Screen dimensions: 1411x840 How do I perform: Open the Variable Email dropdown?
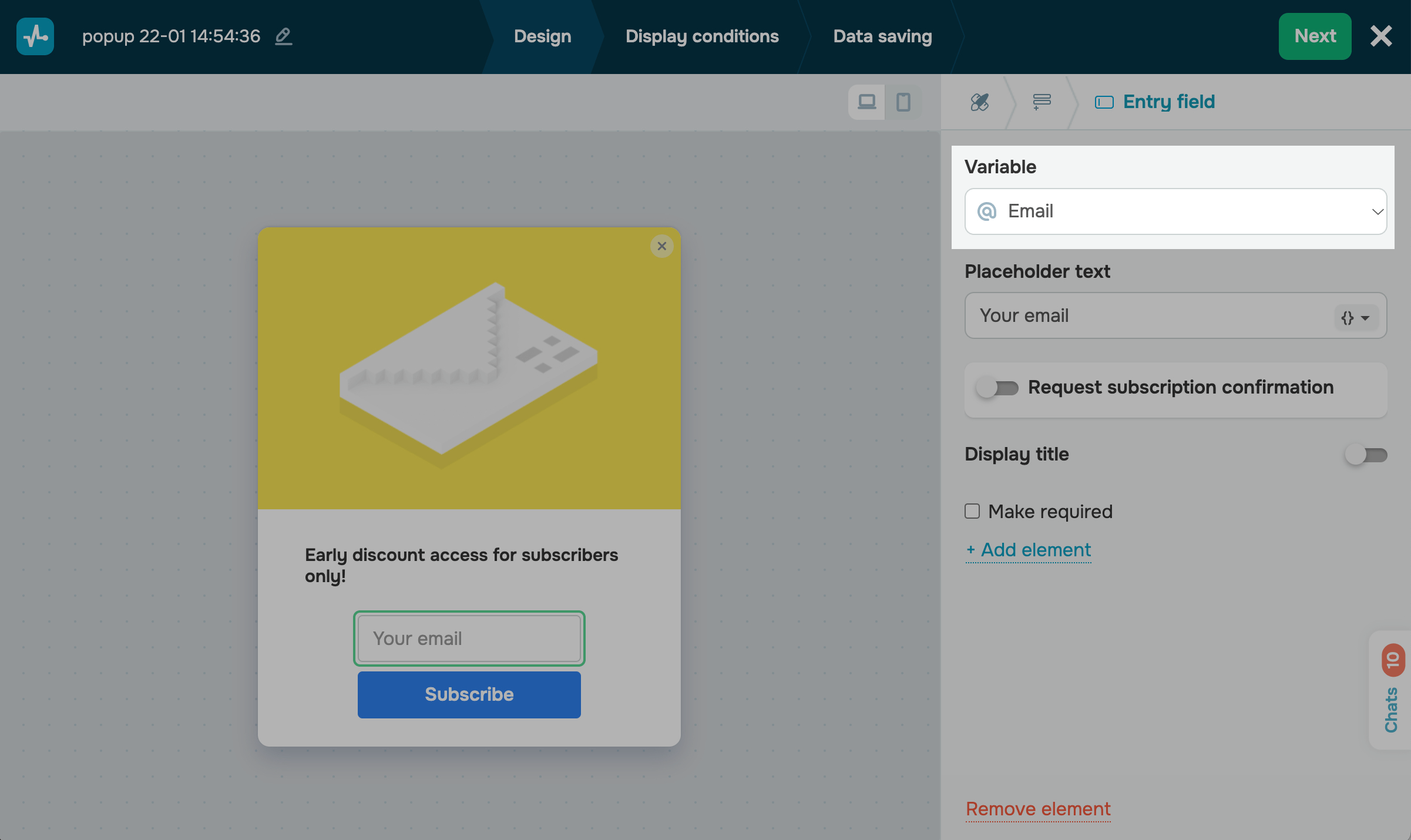click(x=1175, y=211)
